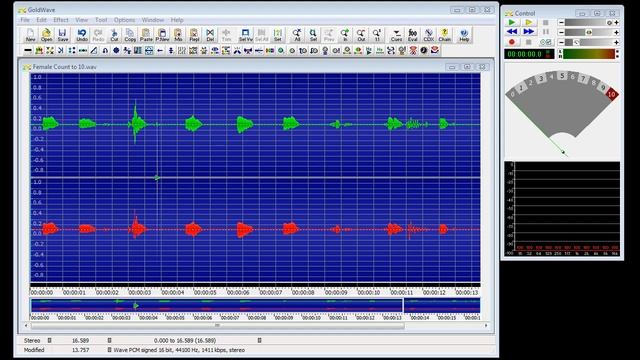This screenshot has width=640, height=360.
Task: Open the Tool menu
Action: (x=101, y=20)
